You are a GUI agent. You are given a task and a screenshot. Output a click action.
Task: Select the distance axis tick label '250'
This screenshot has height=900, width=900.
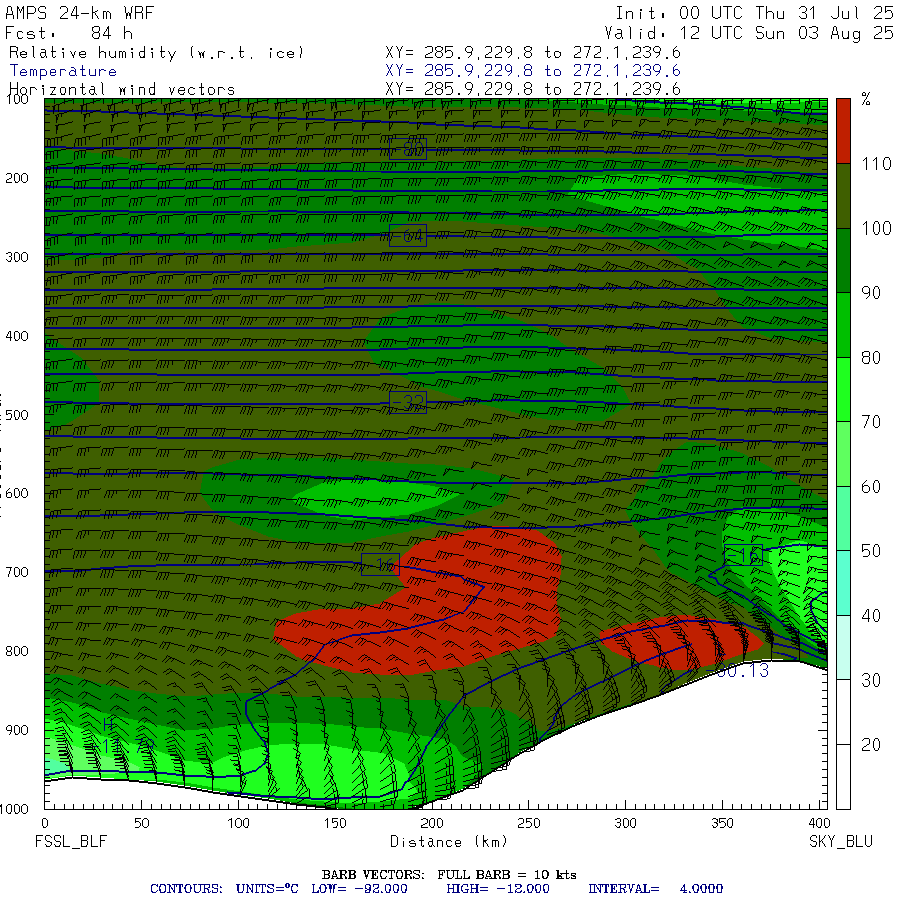tap(529, 823)
